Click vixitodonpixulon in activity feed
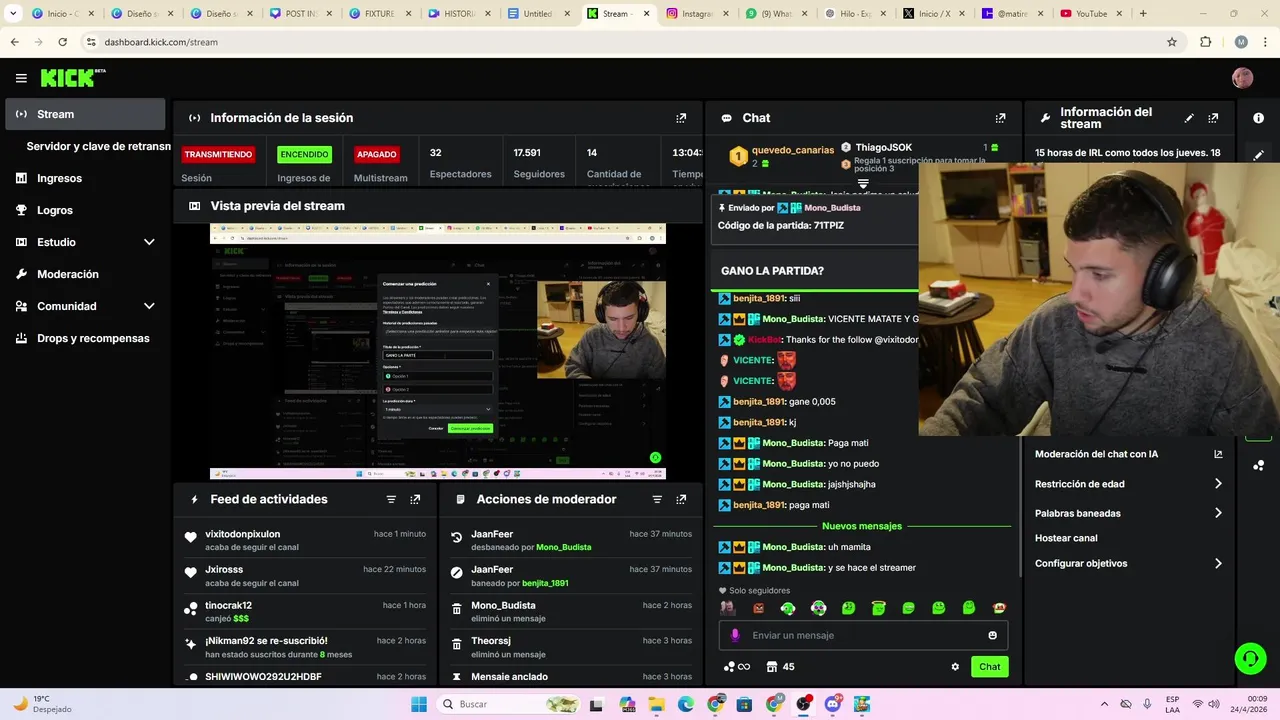 coord(243,534)
